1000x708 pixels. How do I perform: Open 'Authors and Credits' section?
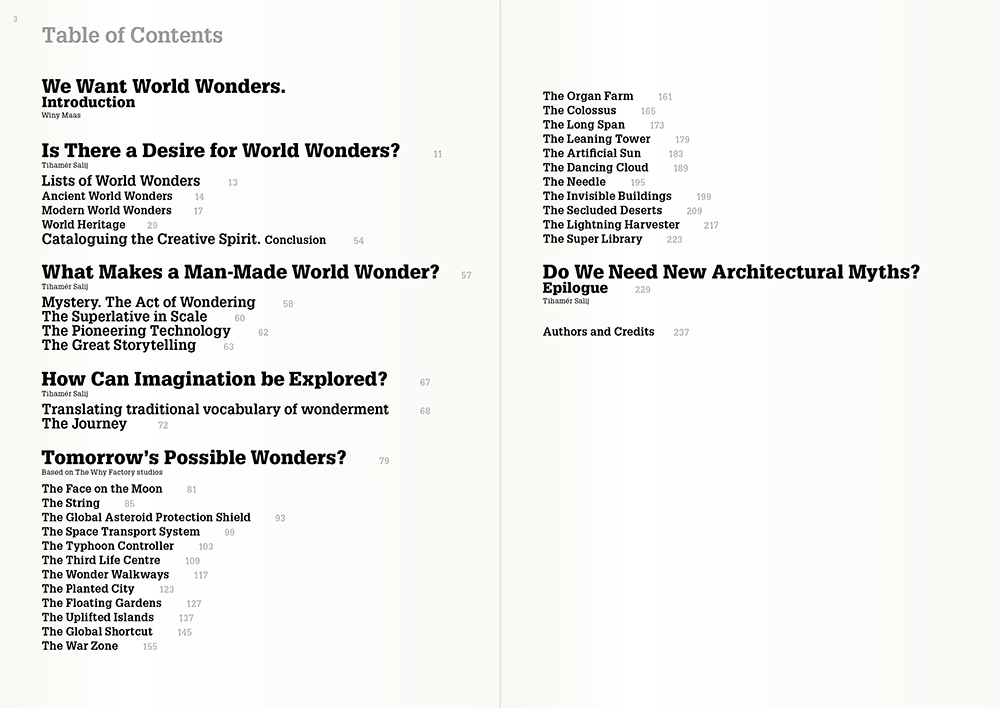598,332
